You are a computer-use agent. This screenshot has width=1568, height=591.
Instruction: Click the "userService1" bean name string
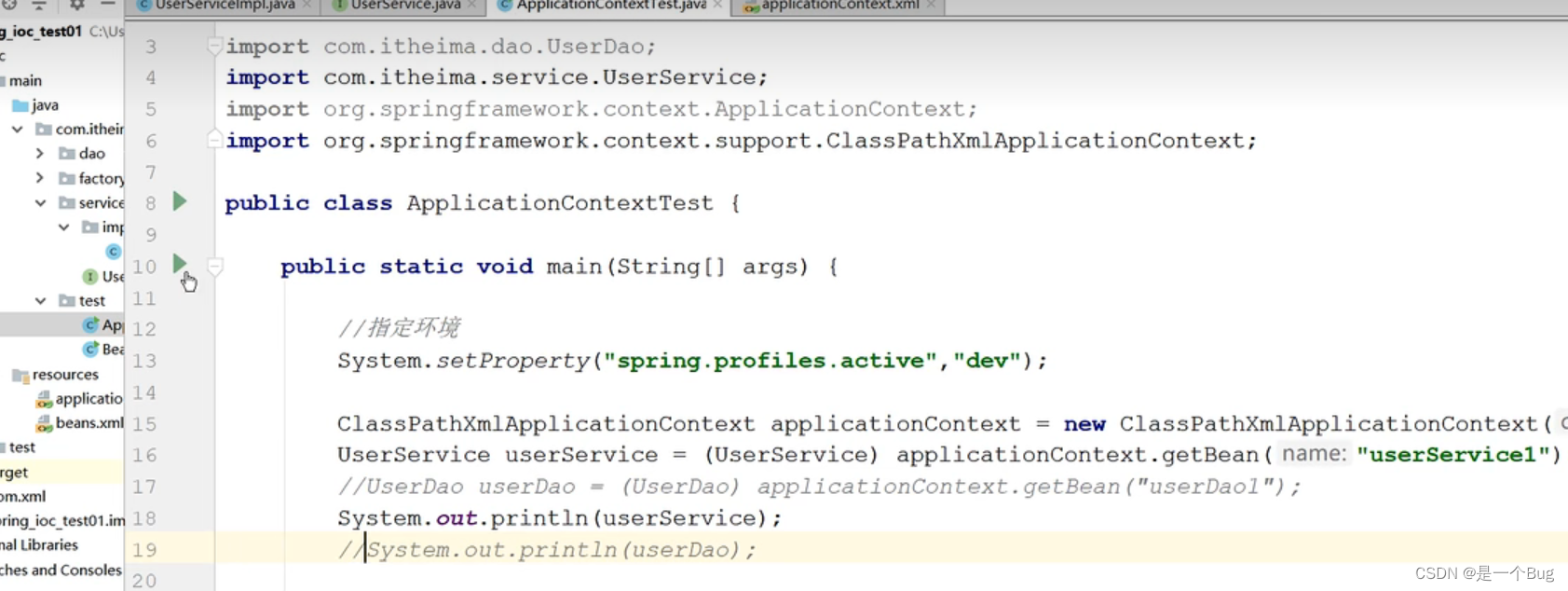pyautogui.click(x=1453, y=455)
